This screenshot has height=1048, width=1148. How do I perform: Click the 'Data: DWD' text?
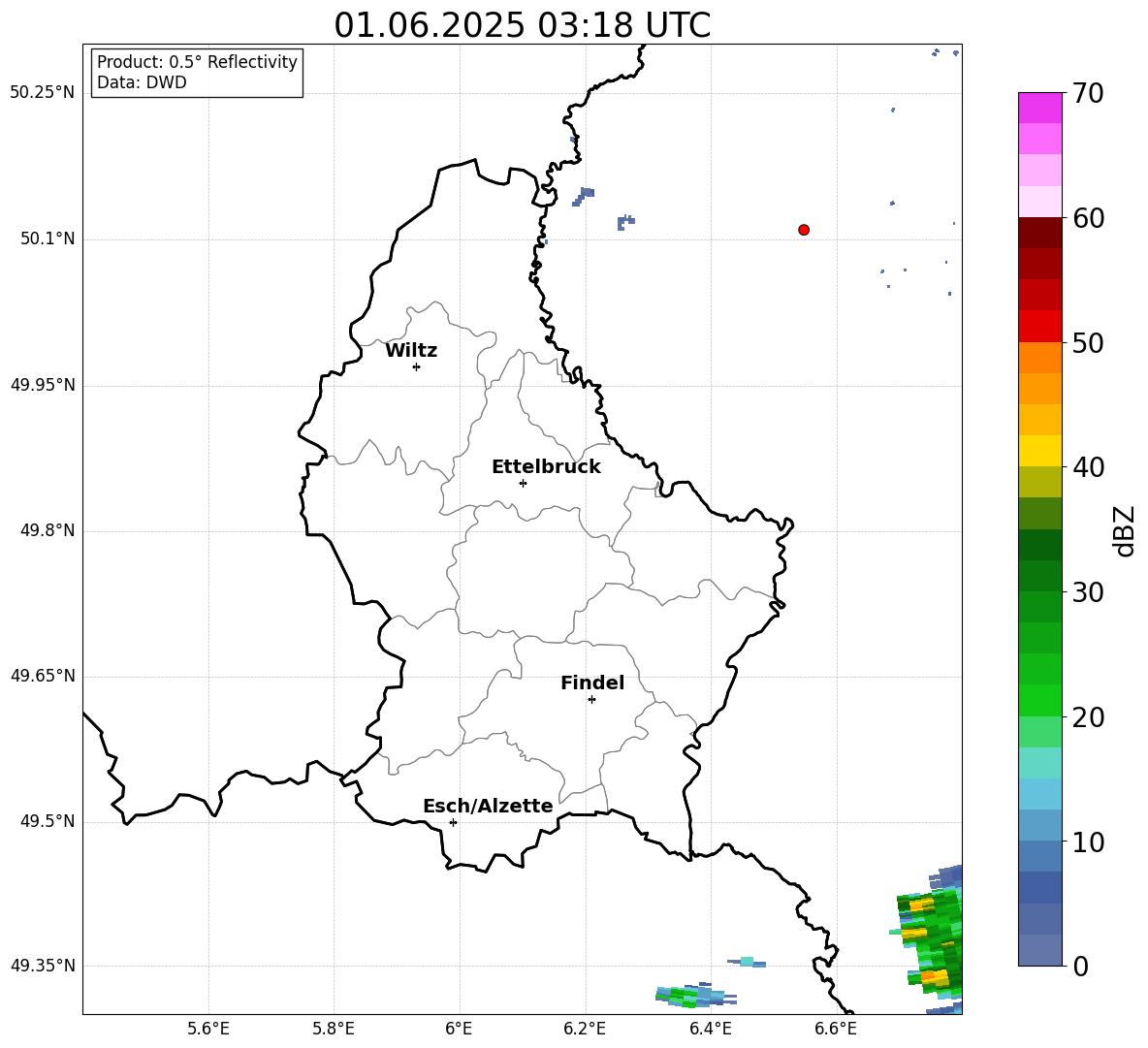[142, 82]
